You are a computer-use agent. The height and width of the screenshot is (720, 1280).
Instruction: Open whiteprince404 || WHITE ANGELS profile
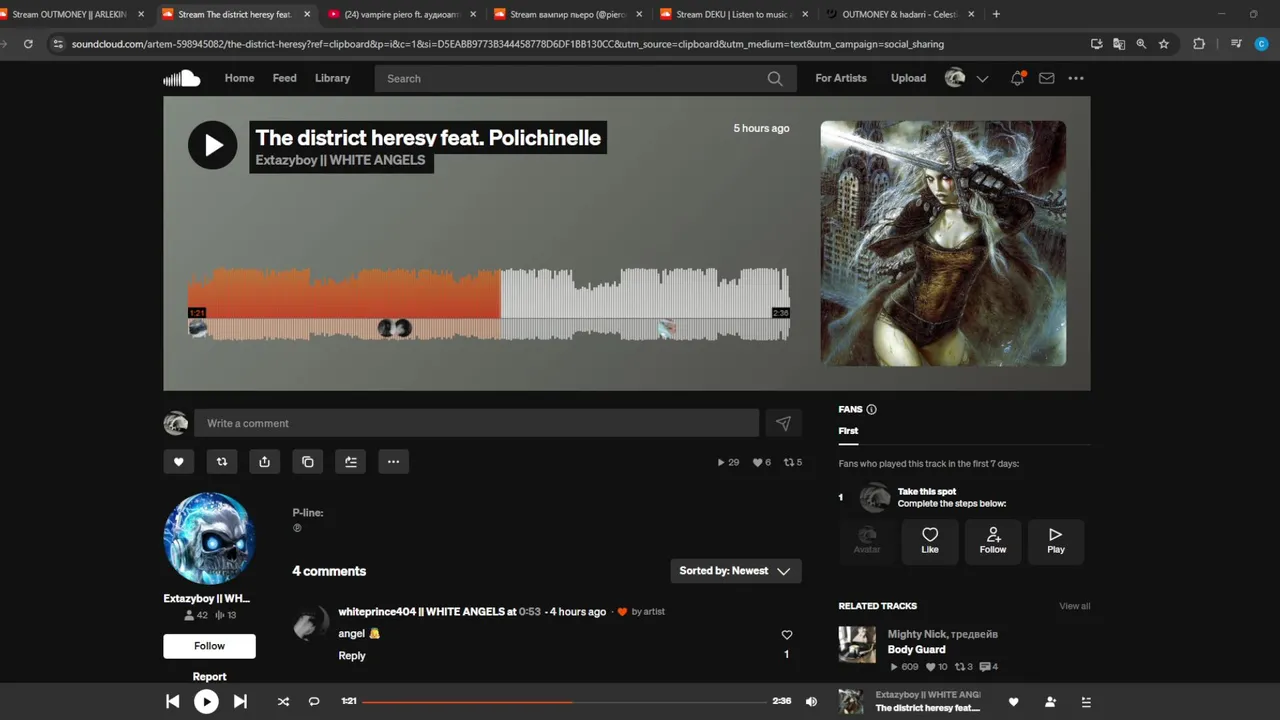point(421,612)
